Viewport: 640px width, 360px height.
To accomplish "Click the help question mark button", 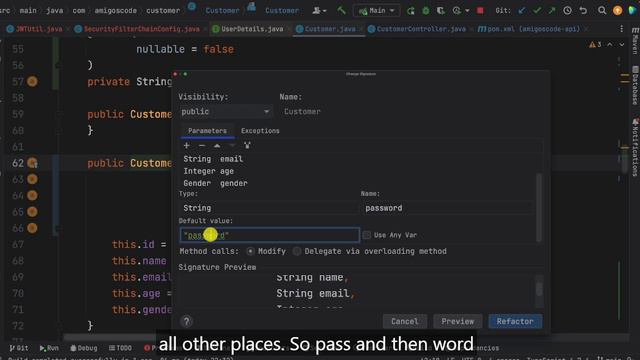I will pos(187,321).
